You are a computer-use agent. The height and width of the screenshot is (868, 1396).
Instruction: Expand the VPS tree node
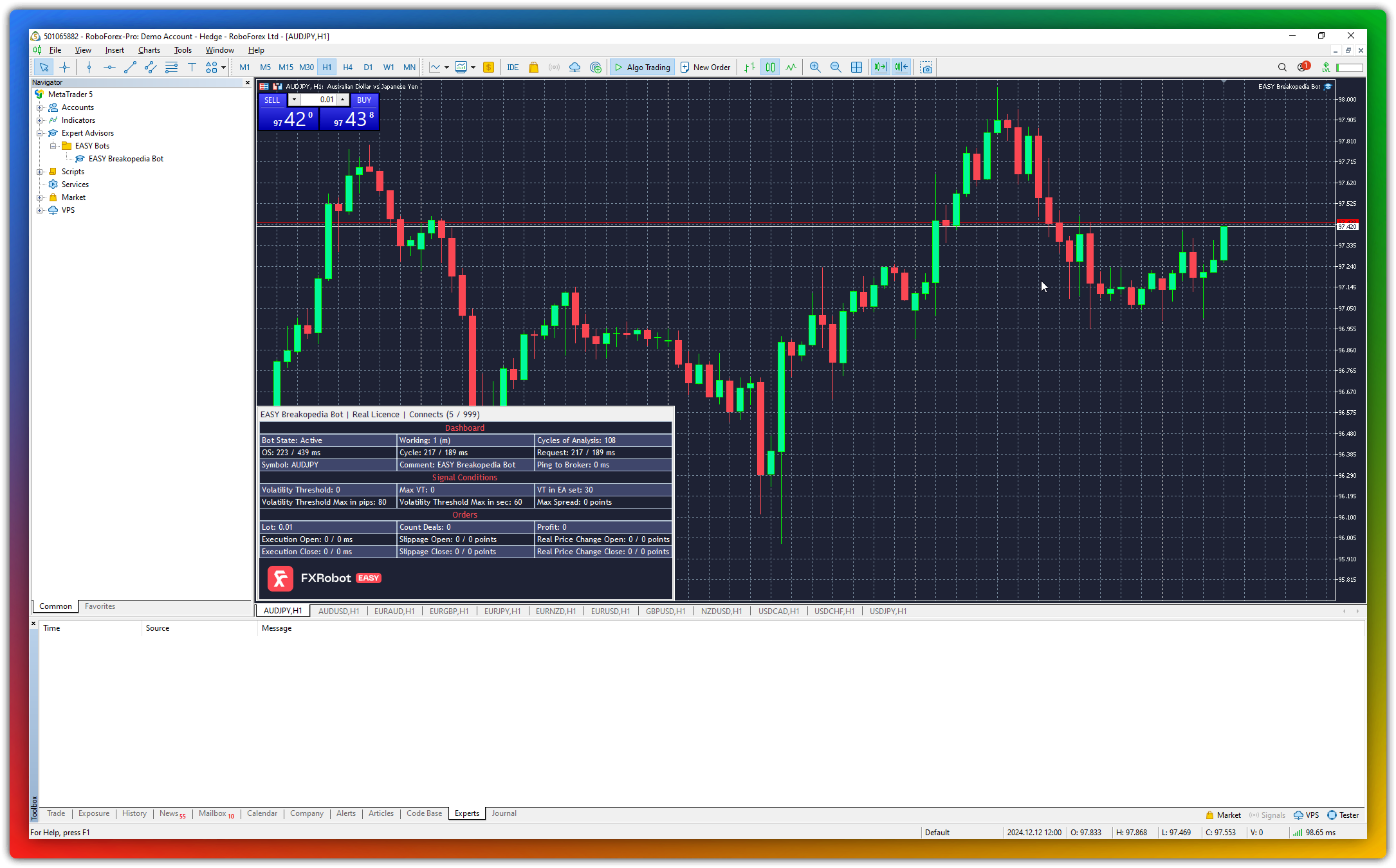click(40, 210)
